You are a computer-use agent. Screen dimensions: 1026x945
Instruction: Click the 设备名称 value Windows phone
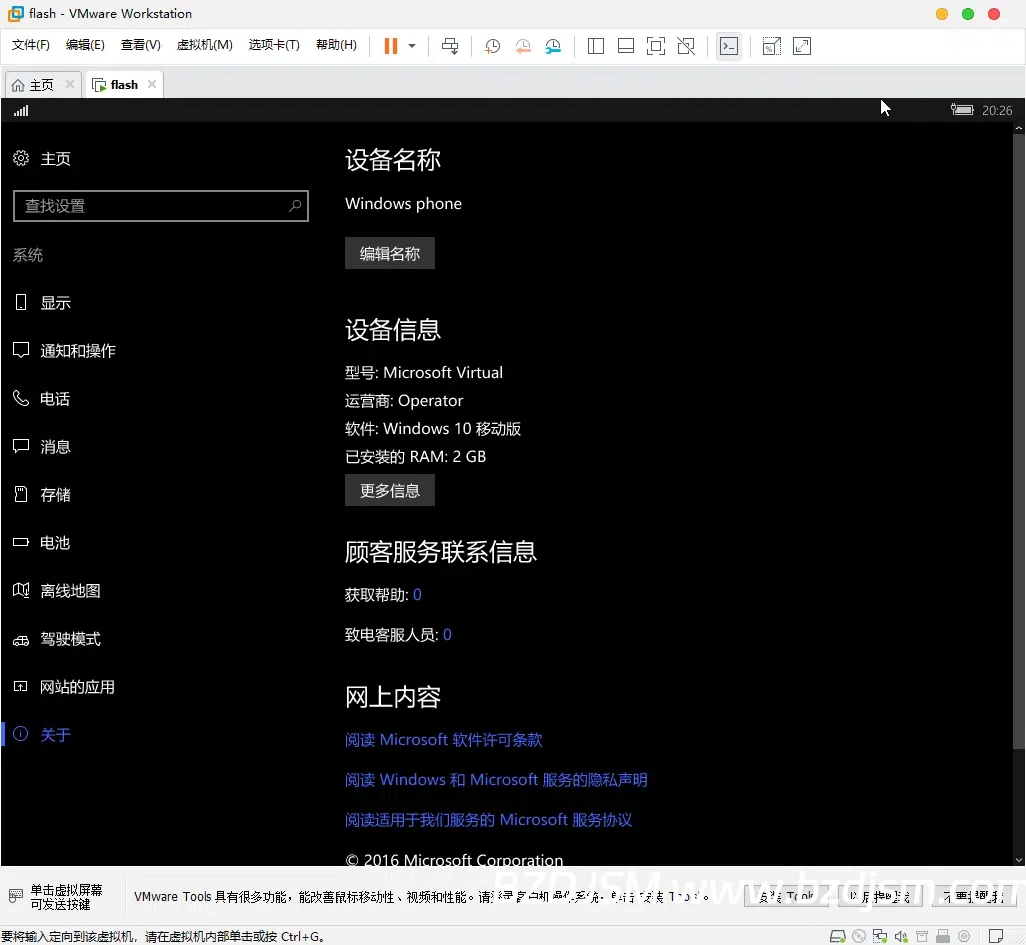click(x=403, y=204)
